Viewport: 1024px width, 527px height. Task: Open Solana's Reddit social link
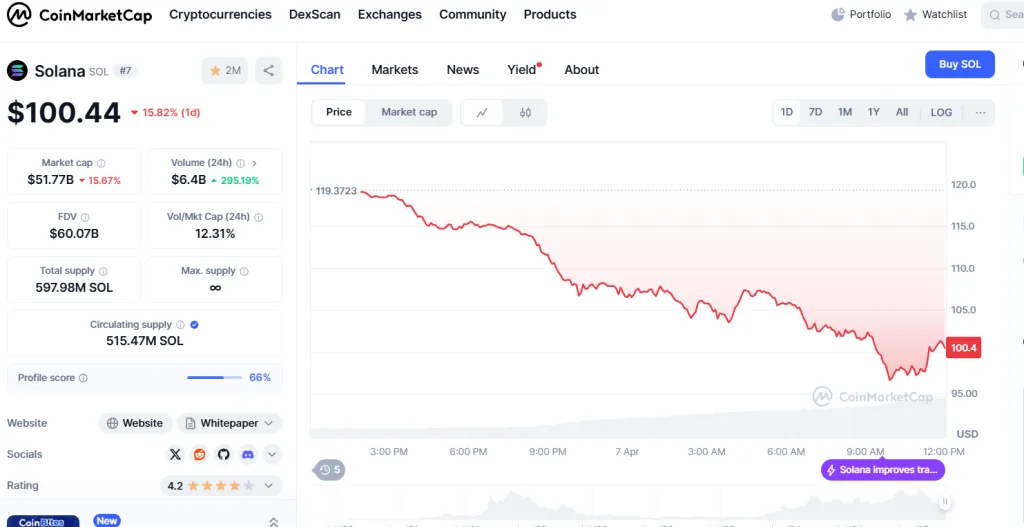(x=200, y=454)
